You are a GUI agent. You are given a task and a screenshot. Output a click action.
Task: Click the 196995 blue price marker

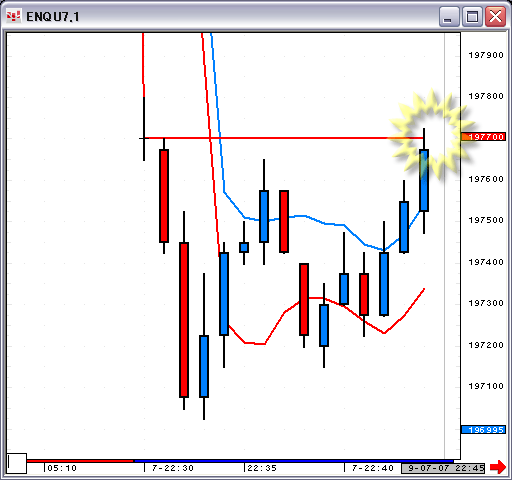(483, 429)
